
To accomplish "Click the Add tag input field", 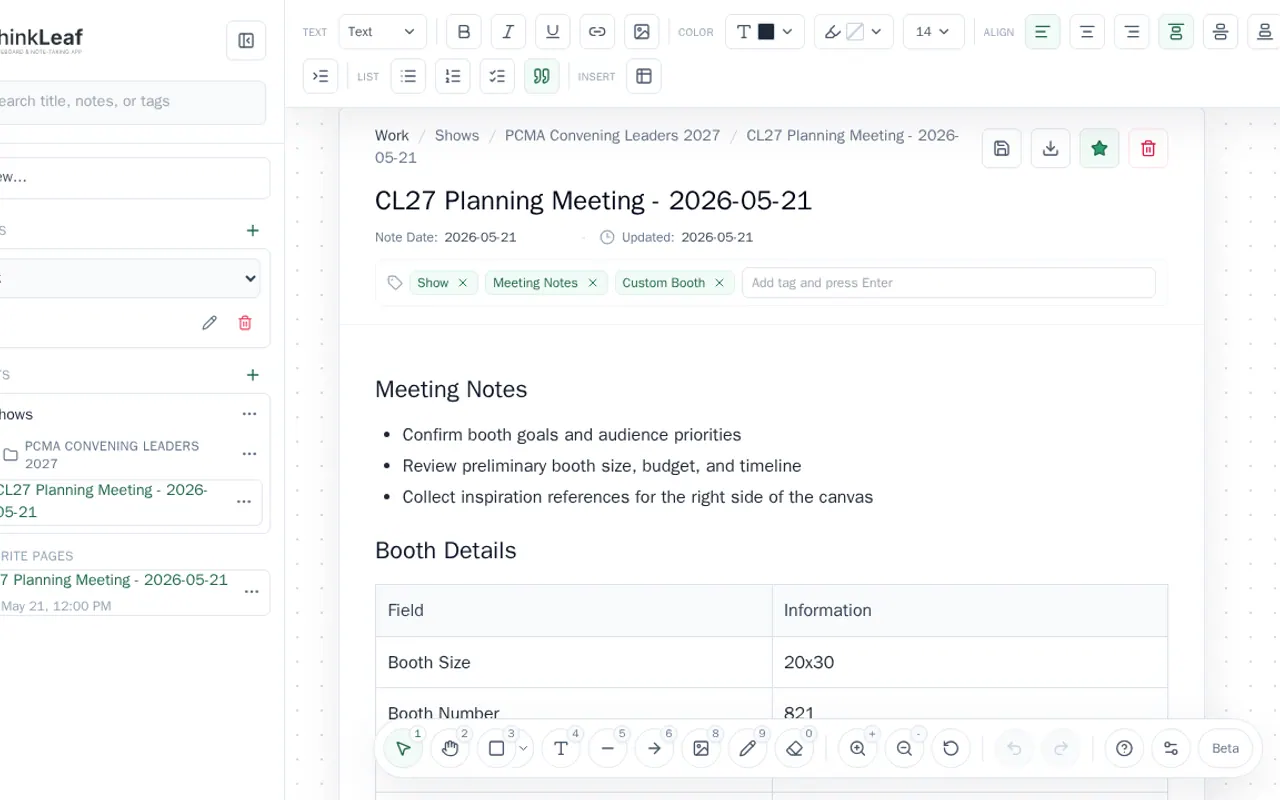I will (x=948, y=283).
